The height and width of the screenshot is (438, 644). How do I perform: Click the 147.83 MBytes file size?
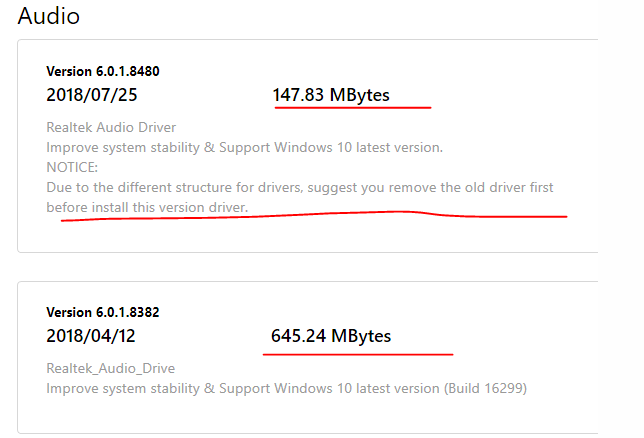point(331,95)
